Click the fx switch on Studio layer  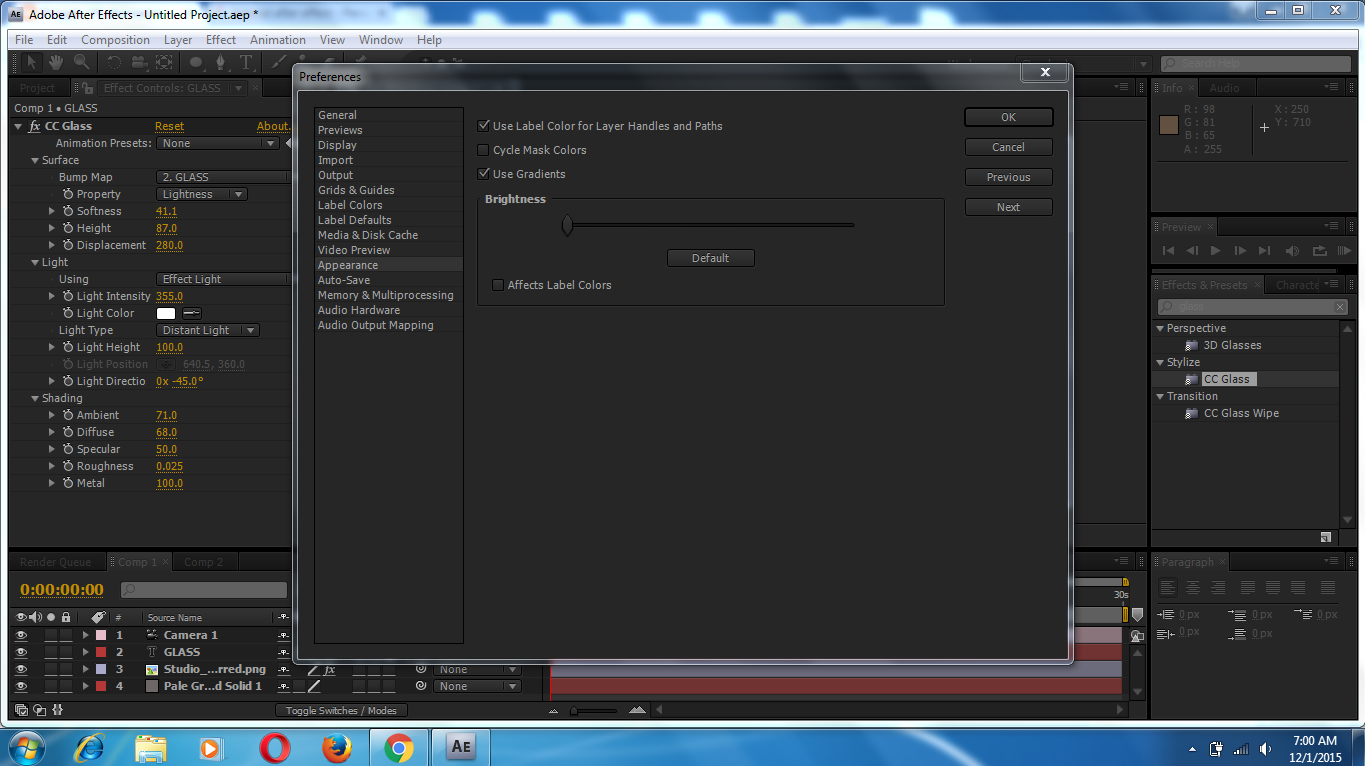click(330, 669)
